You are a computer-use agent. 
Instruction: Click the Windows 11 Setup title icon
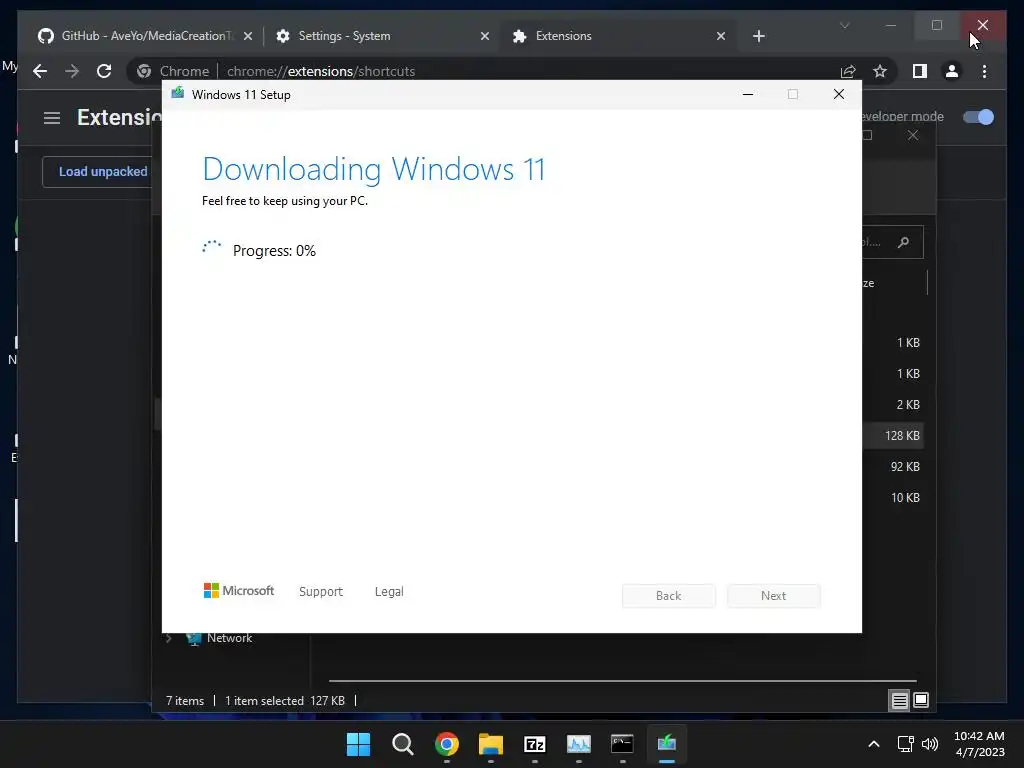(x=178, y=94)
